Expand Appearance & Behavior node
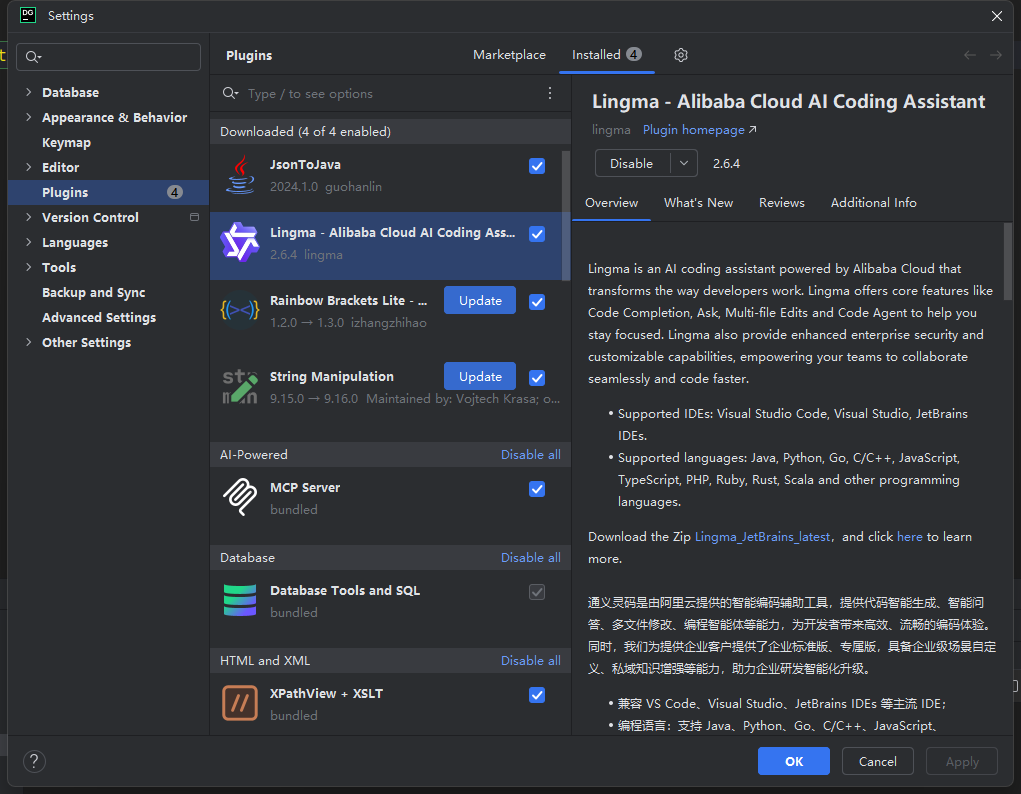The image size is (1021, 794). point(29,117)
